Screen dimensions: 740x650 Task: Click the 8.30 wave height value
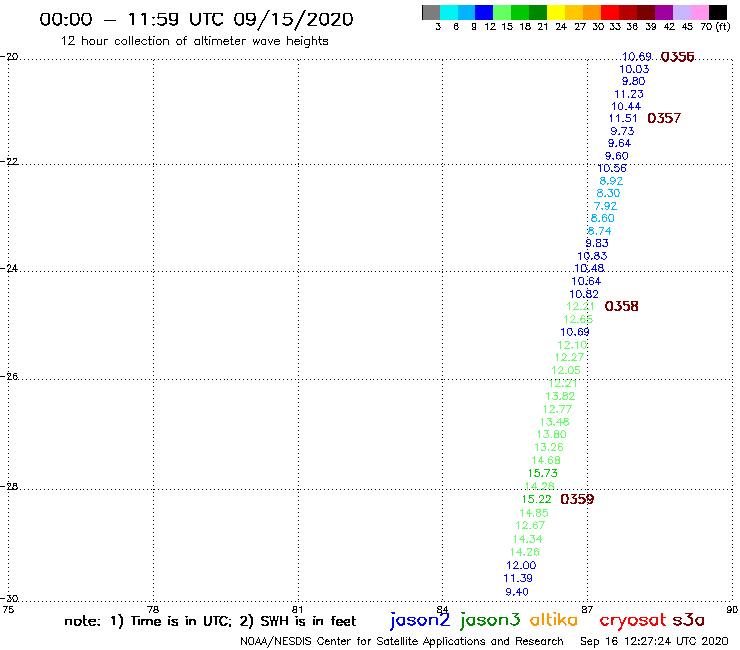(608, 194)
